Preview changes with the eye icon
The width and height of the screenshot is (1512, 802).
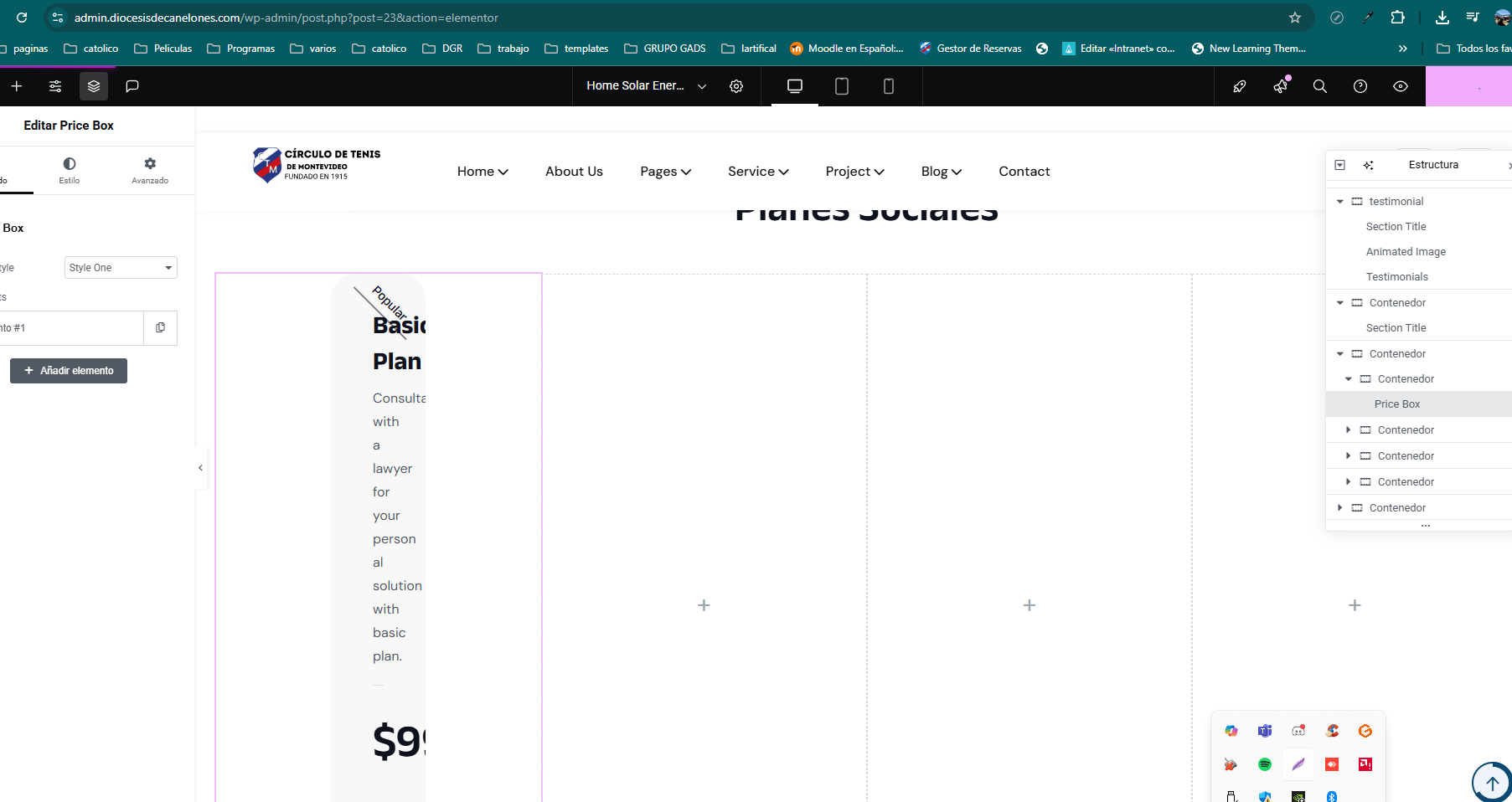coord(1401,86)
